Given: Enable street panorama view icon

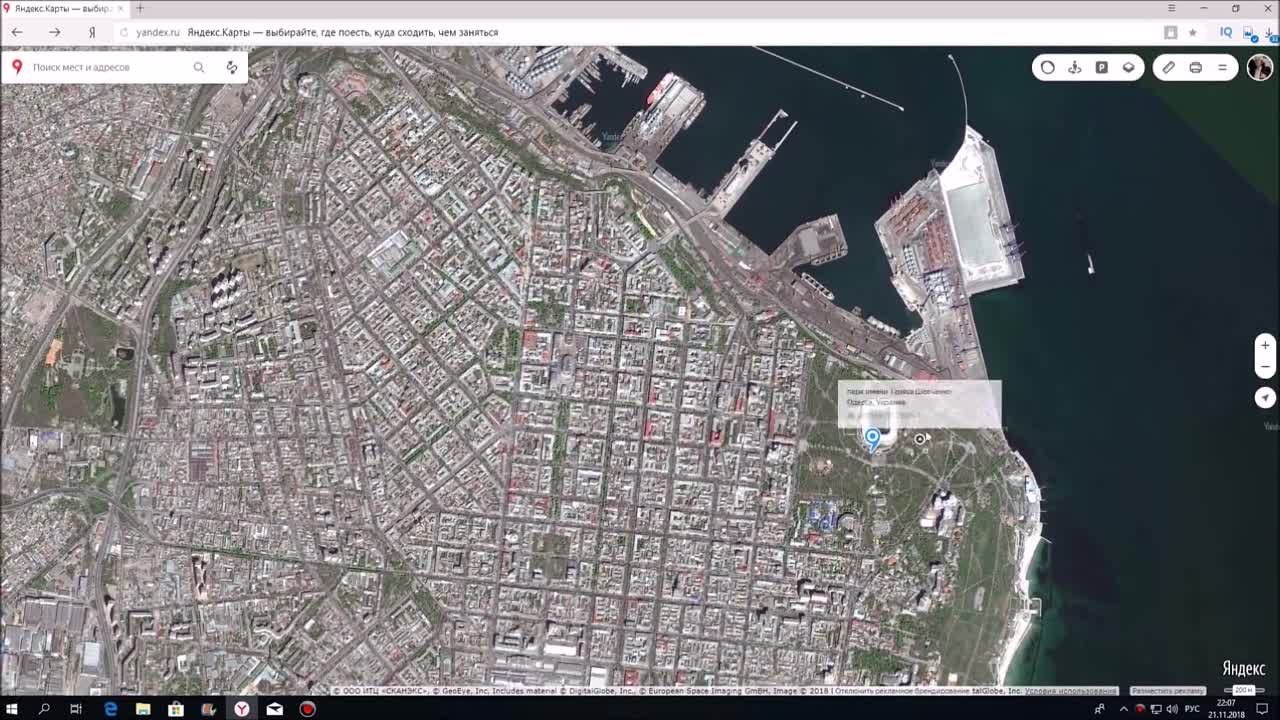Looking at the screenshot, I should [1074, 67].
